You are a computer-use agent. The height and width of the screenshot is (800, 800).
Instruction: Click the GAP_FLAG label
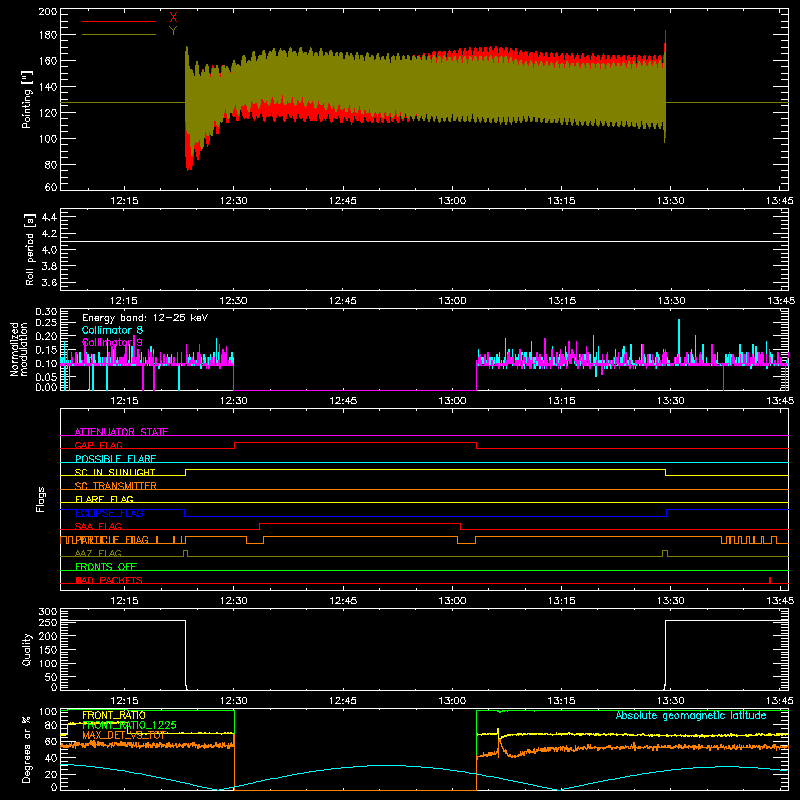point(98,445)
